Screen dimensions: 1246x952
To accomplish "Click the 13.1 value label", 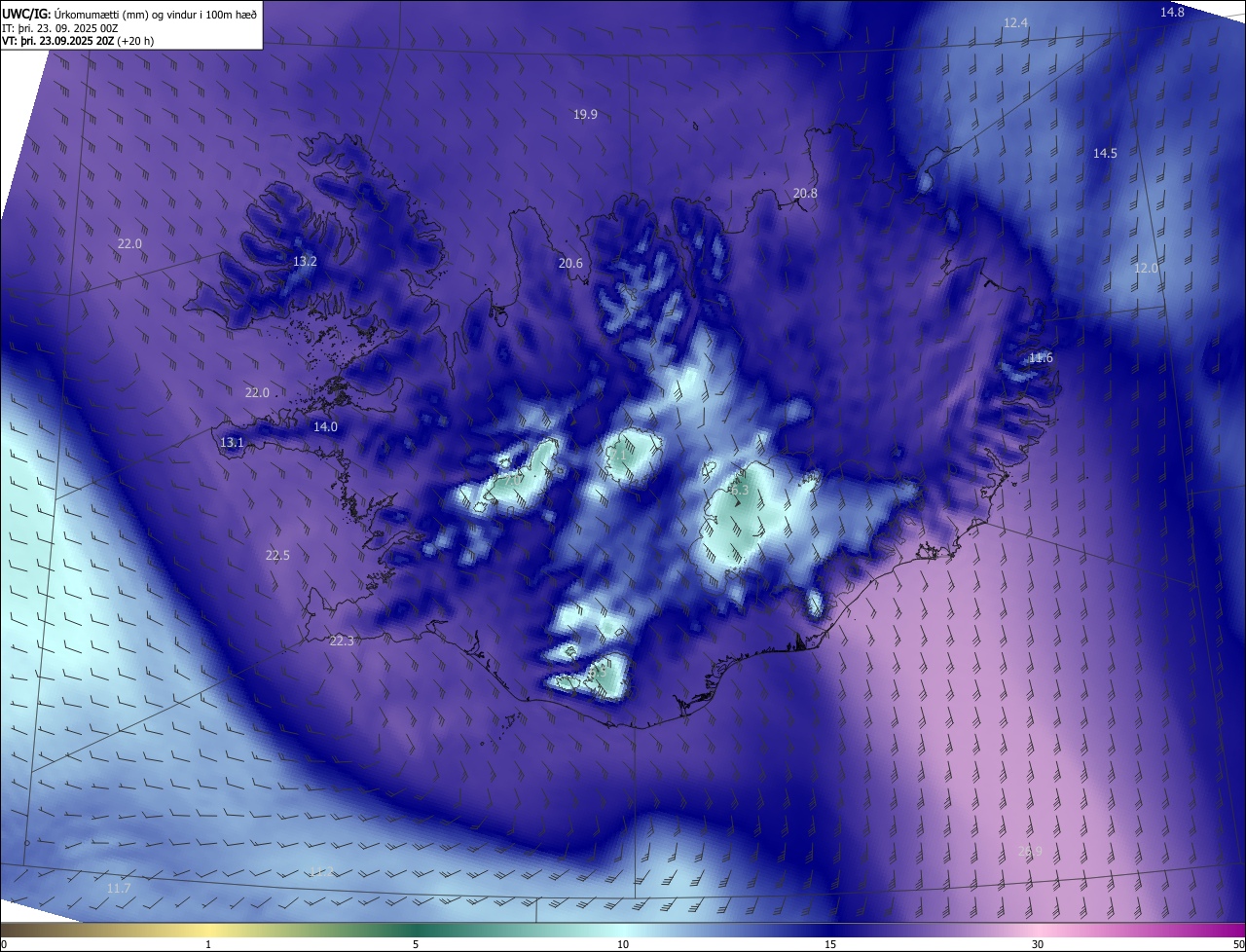I will 232,443.
